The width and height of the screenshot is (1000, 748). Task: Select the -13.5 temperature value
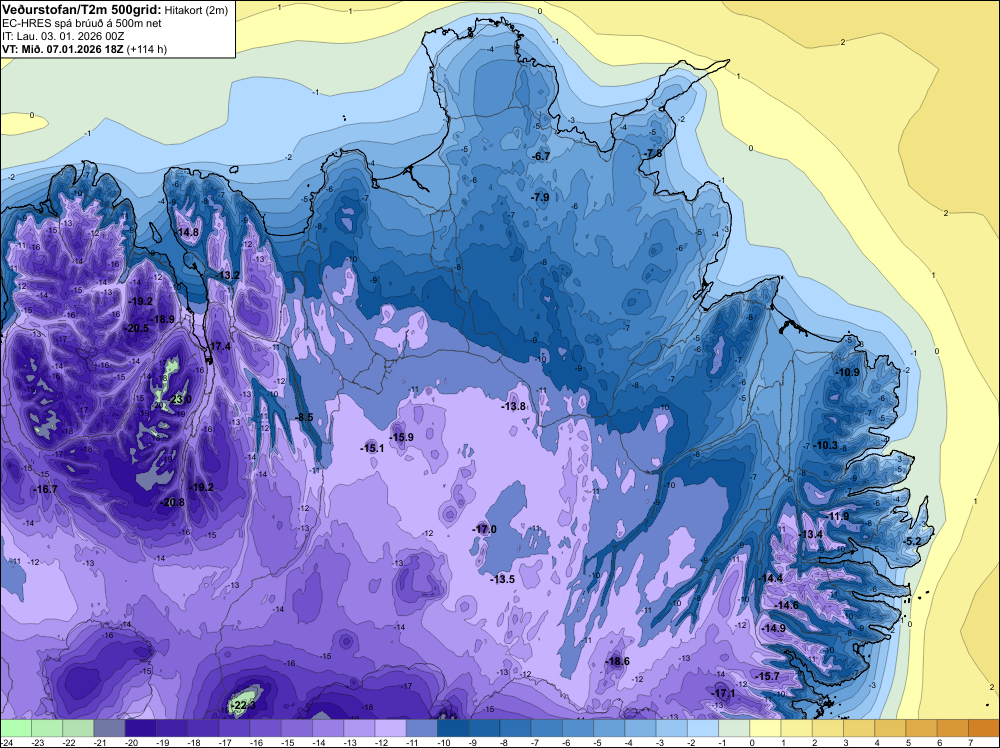tap(503, 579)
